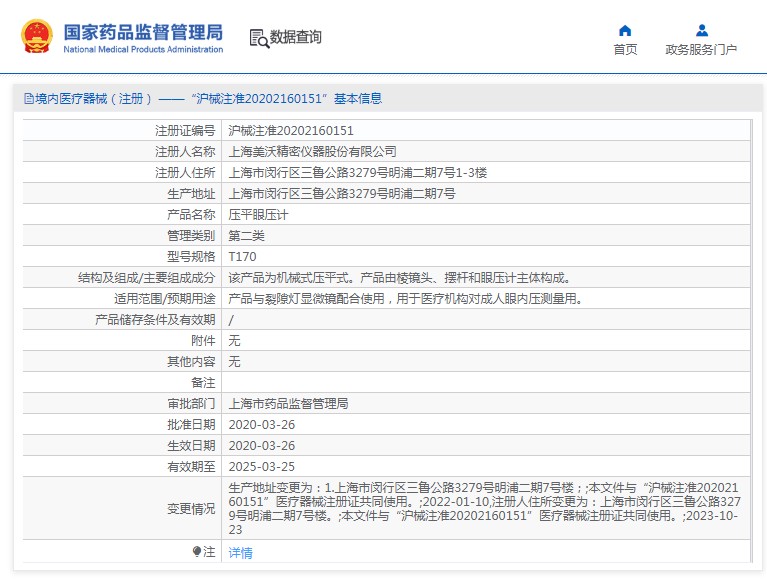The image size is (767, 579).
Task: Click the 政务服务门户 person icon
Action: (701, 30)
